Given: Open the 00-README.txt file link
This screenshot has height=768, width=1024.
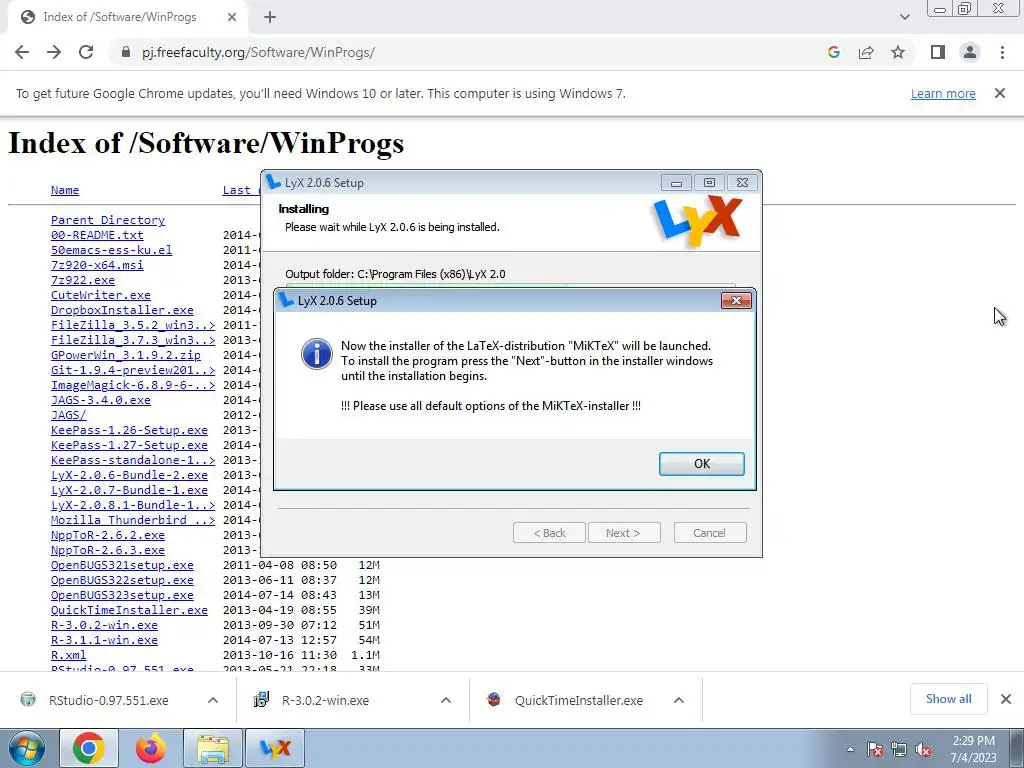Looking at the screenshot, I should [x=97, y=235].
